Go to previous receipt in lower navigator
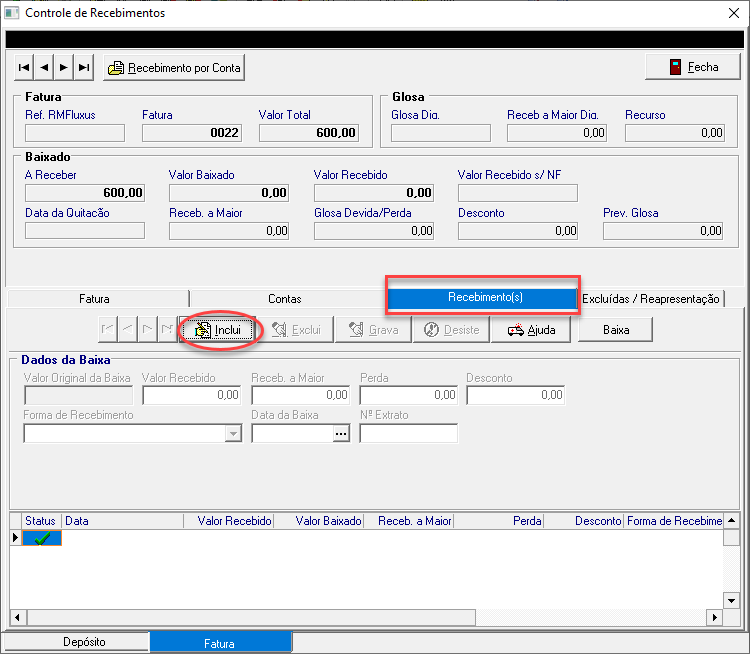This screenshot has height=654, width=750. click(x=128, y=329)
